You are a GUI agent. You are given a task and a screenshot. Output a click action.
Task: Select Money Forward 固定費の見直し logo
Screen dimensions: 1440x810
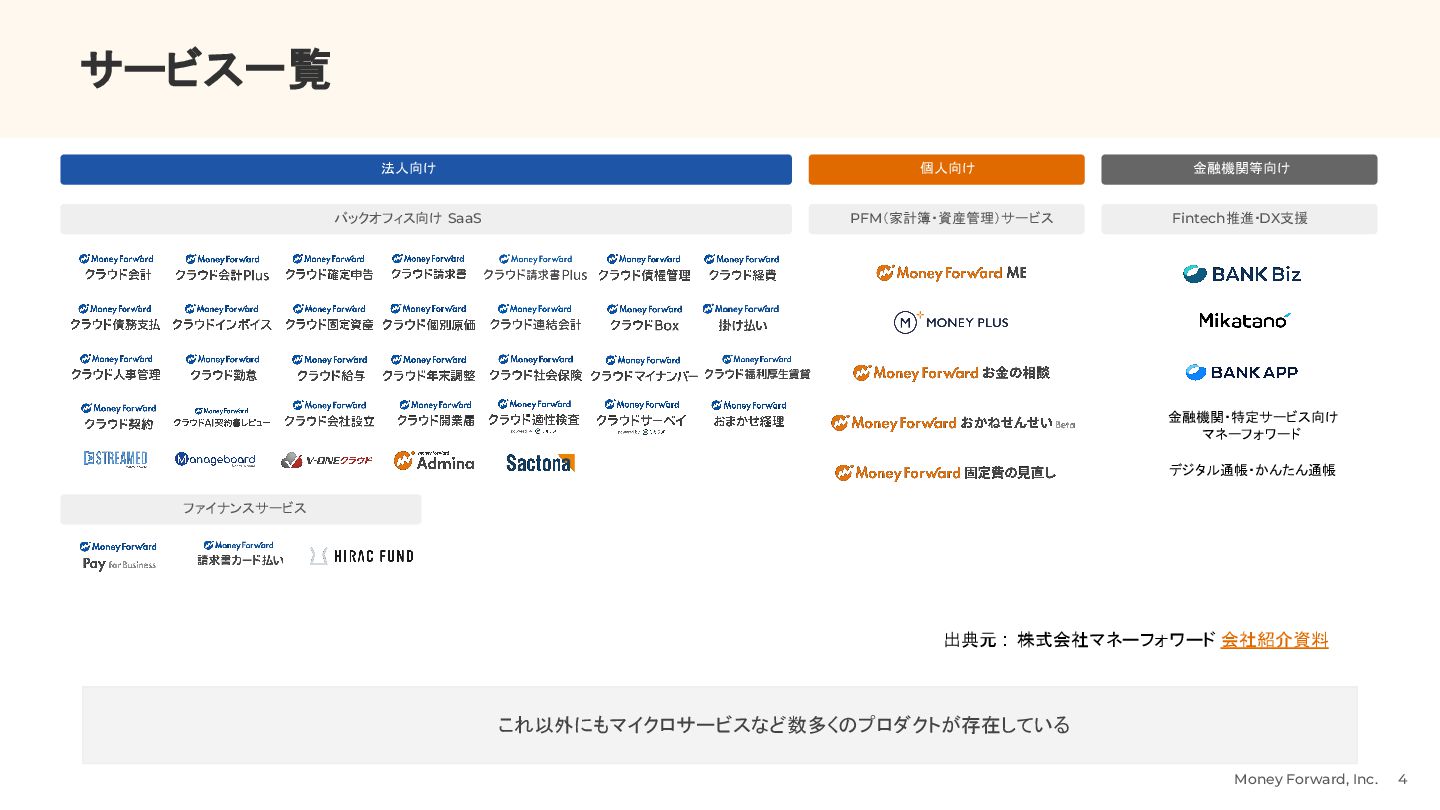click(x=946, y=472)
